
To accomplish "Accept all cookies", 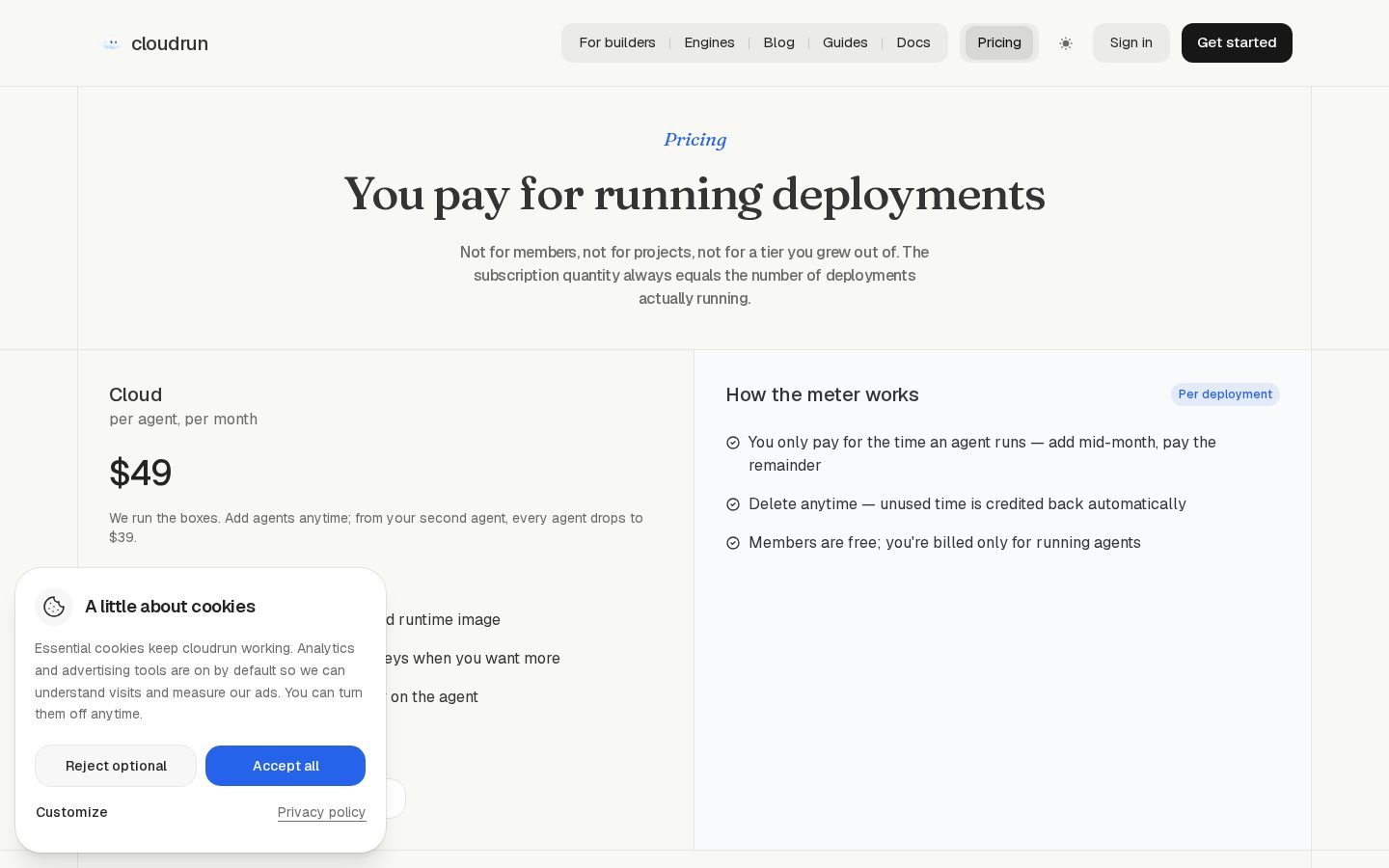I will 286,766.
